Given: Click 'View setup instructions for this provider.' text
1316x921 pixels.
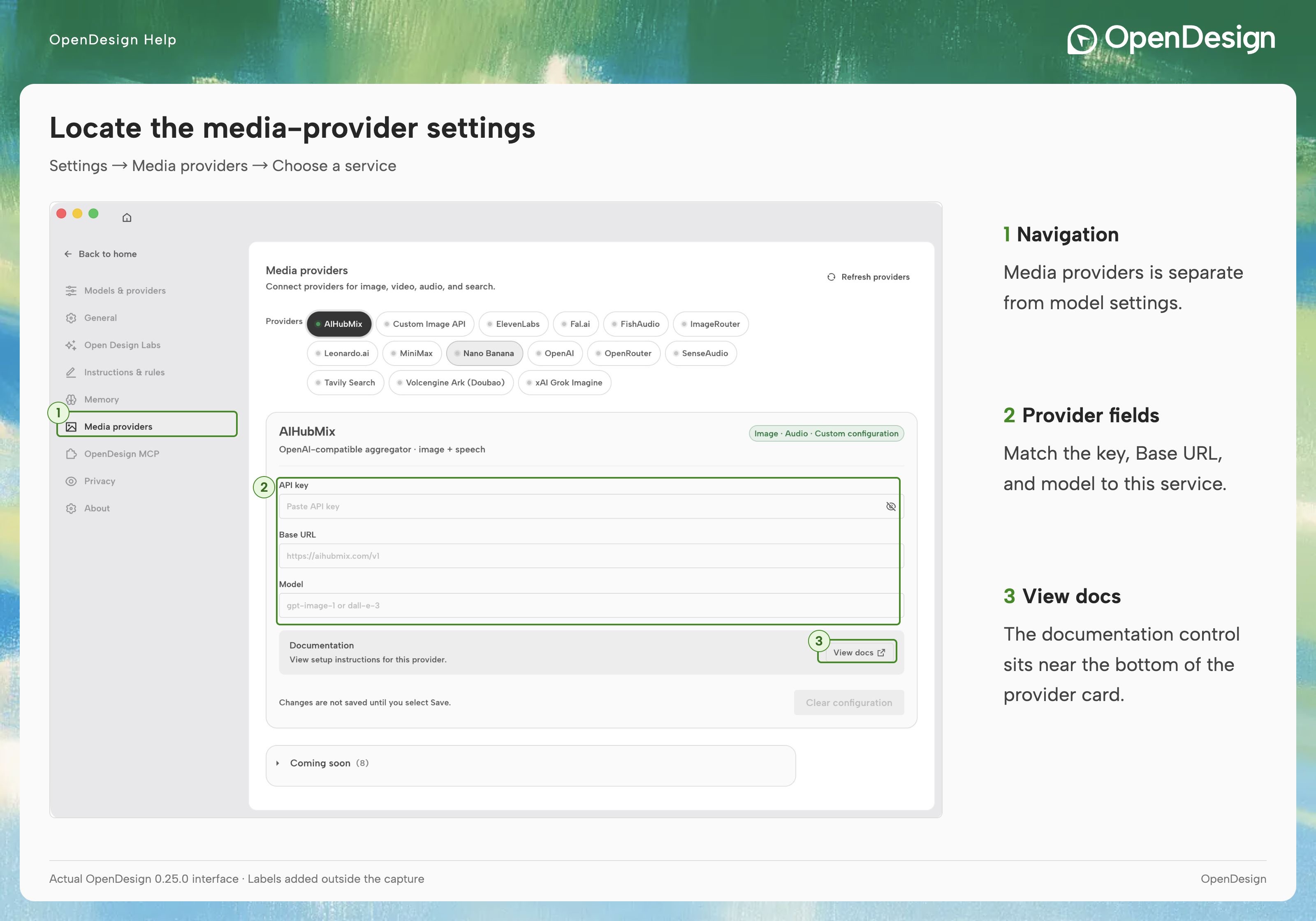Looking at the screenshot, I should 368,660.
